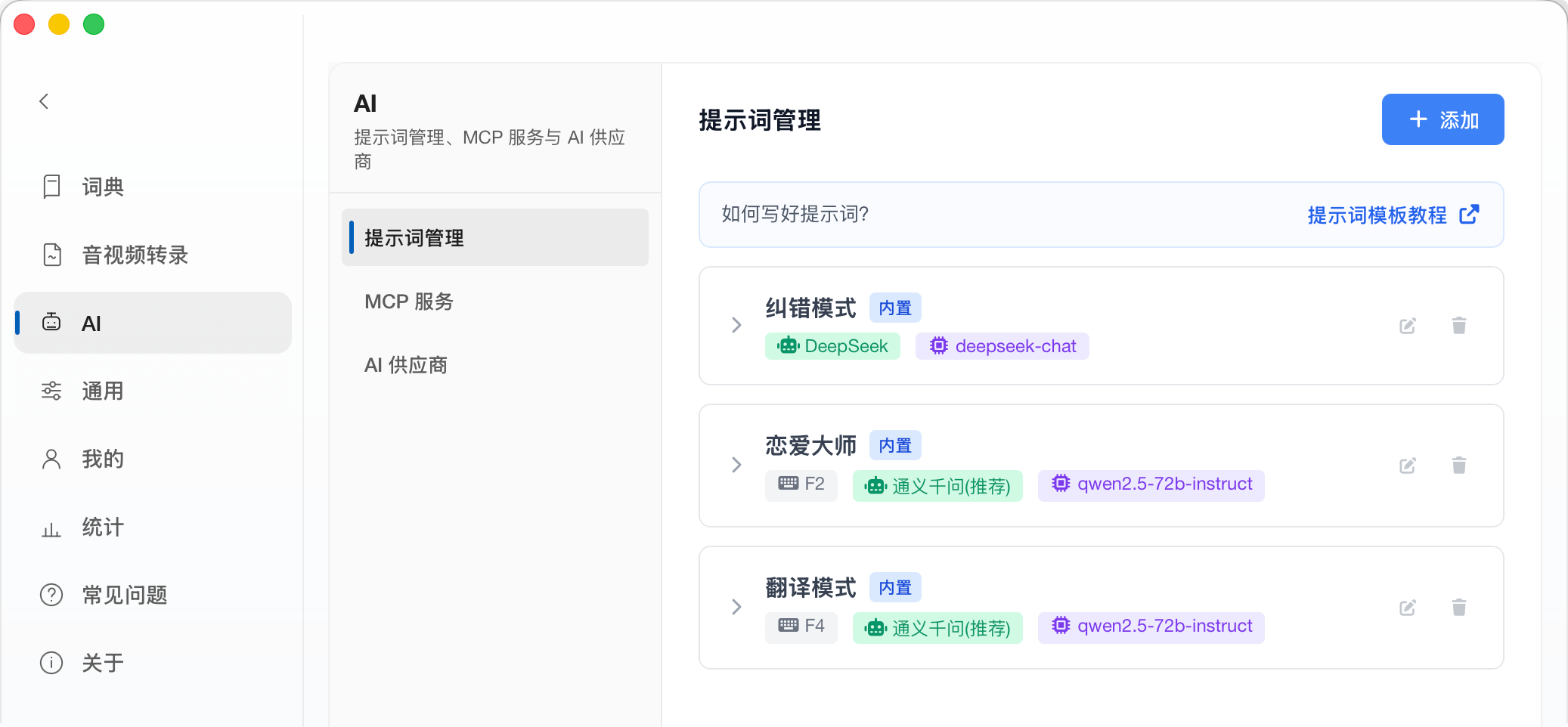
Task: Delete the 恋爱大师 prompt
Action: click(x=1459, y=466)
